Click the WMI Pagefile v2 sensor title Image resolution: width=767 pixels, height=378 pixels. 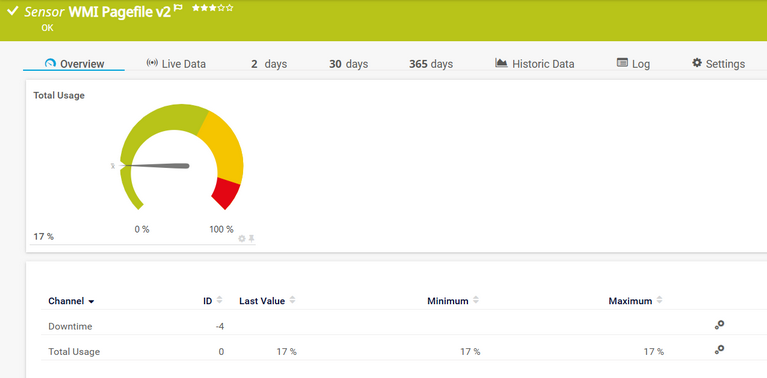click(x=120, y=12)
